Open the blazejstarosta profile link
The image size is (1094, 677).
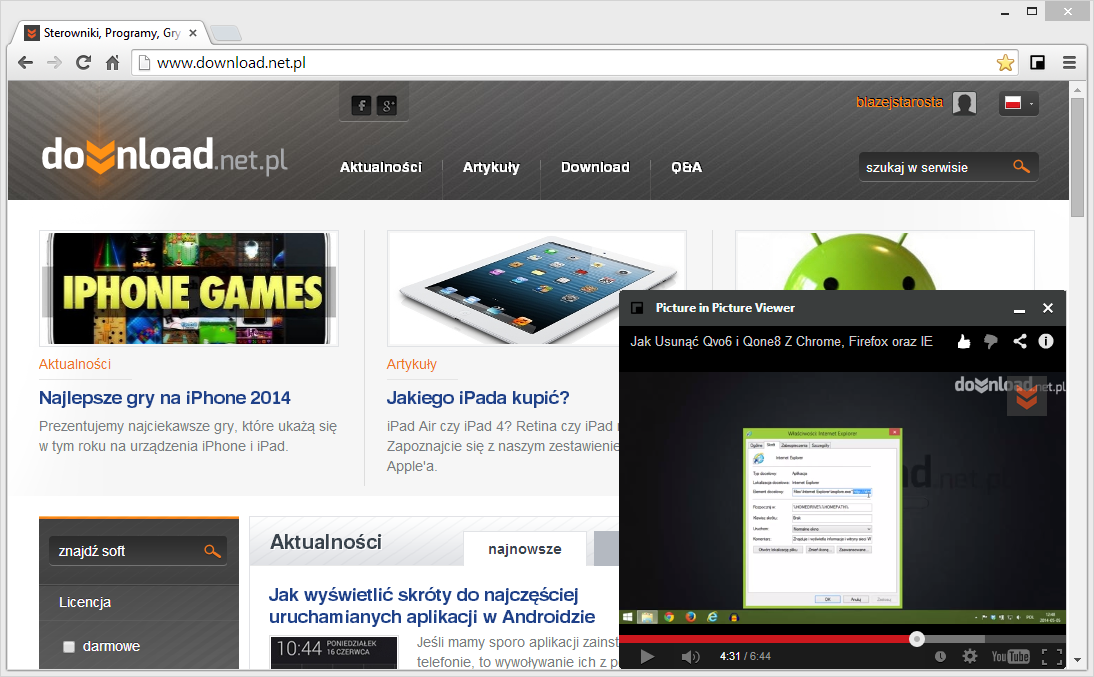899,102
